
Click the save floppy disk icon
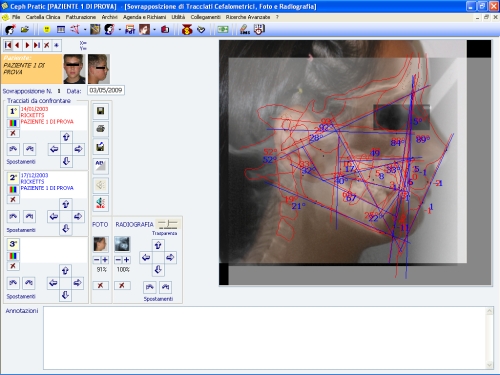100,111
